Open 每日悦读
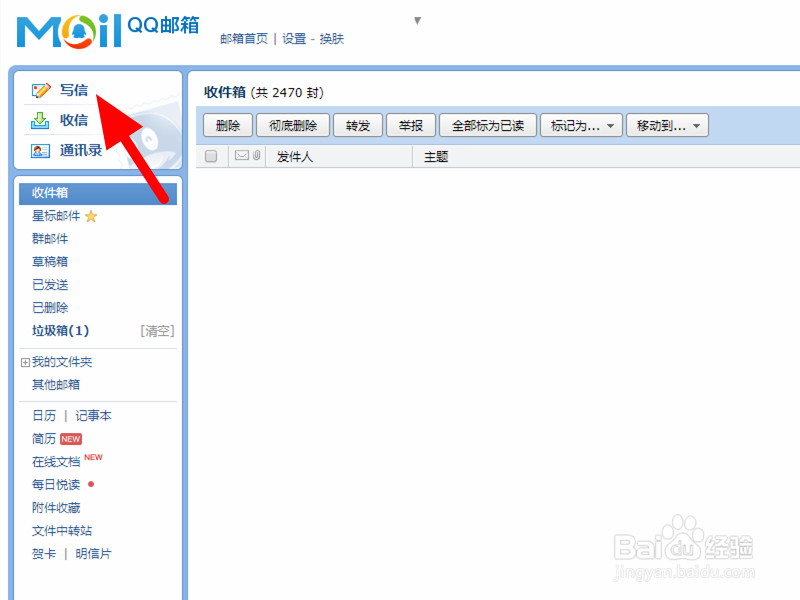The height and width of the screenshot is (600, 800). tap(56, 485)
